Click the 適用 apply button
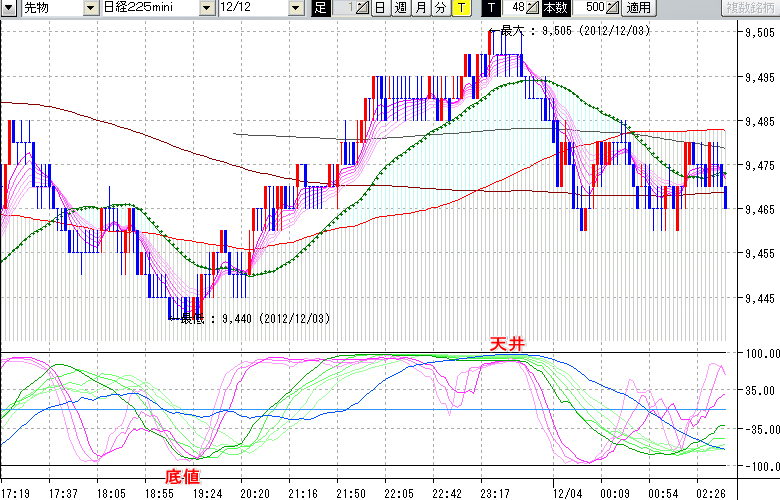 pyautogui.click(x=638, y=8)
